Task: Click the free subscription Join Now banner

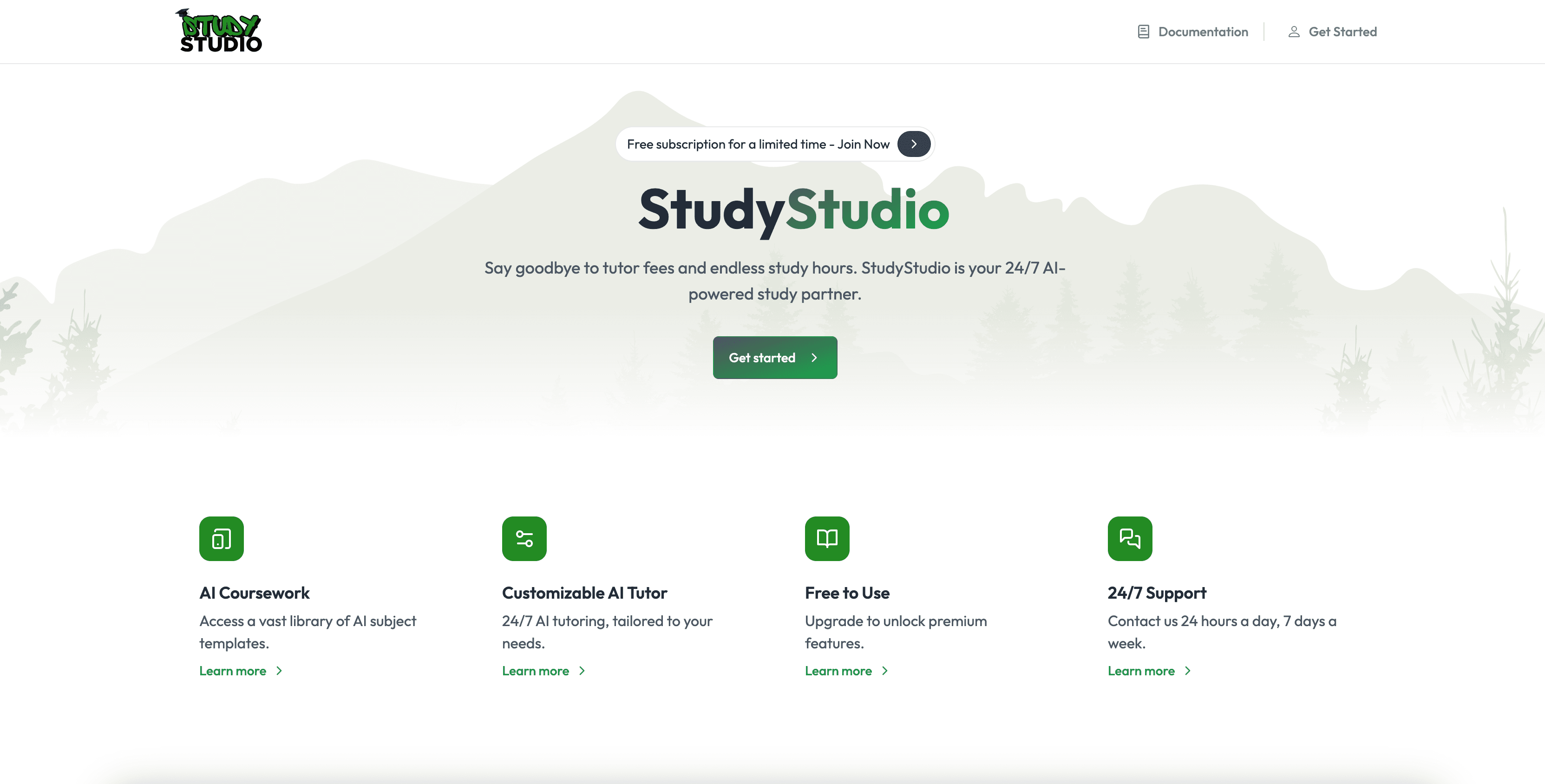Action: click(775, 144)
